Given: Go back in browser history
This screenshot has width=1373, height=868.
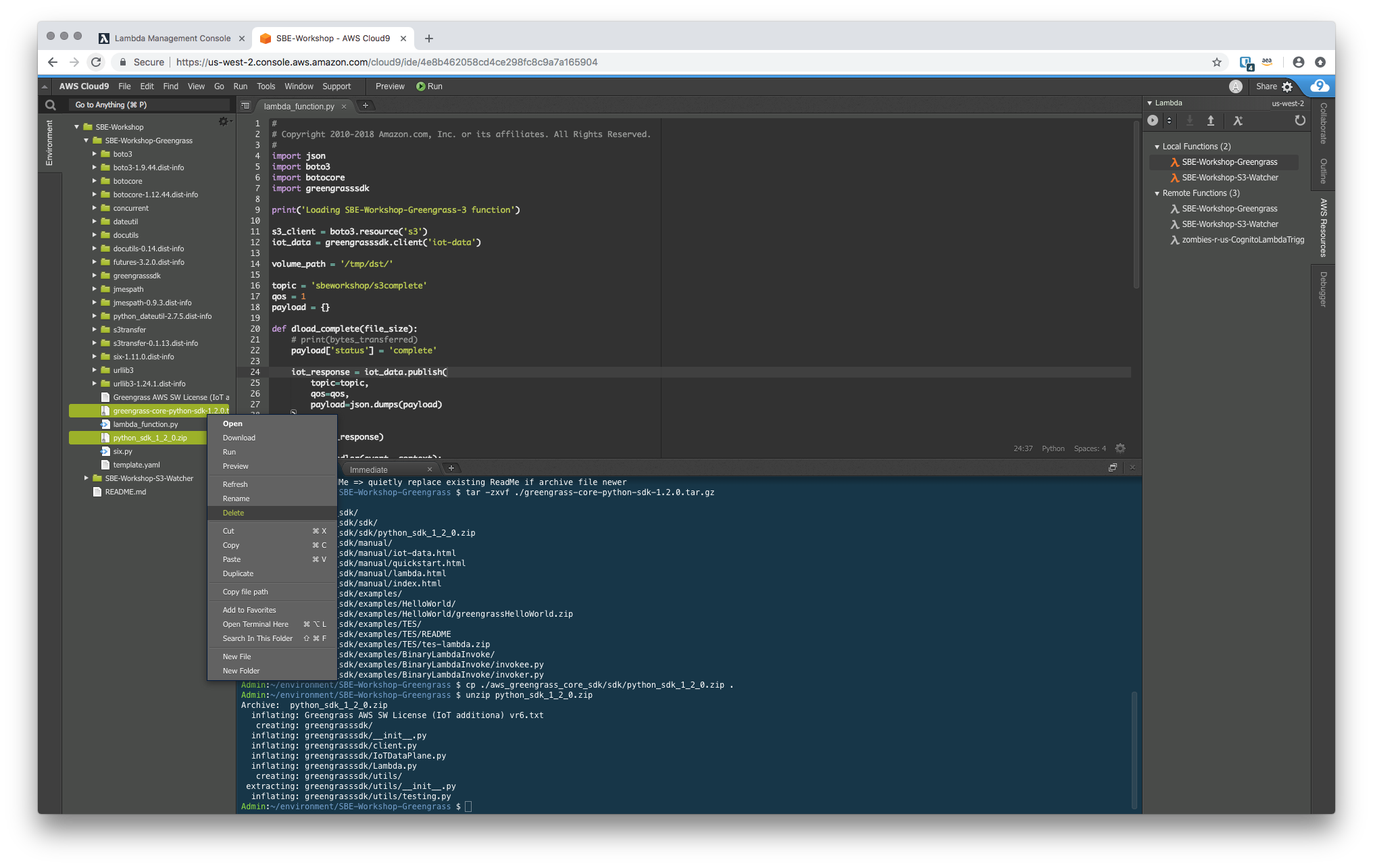Looking at the screenshot, I should click(x=53, y=62).
